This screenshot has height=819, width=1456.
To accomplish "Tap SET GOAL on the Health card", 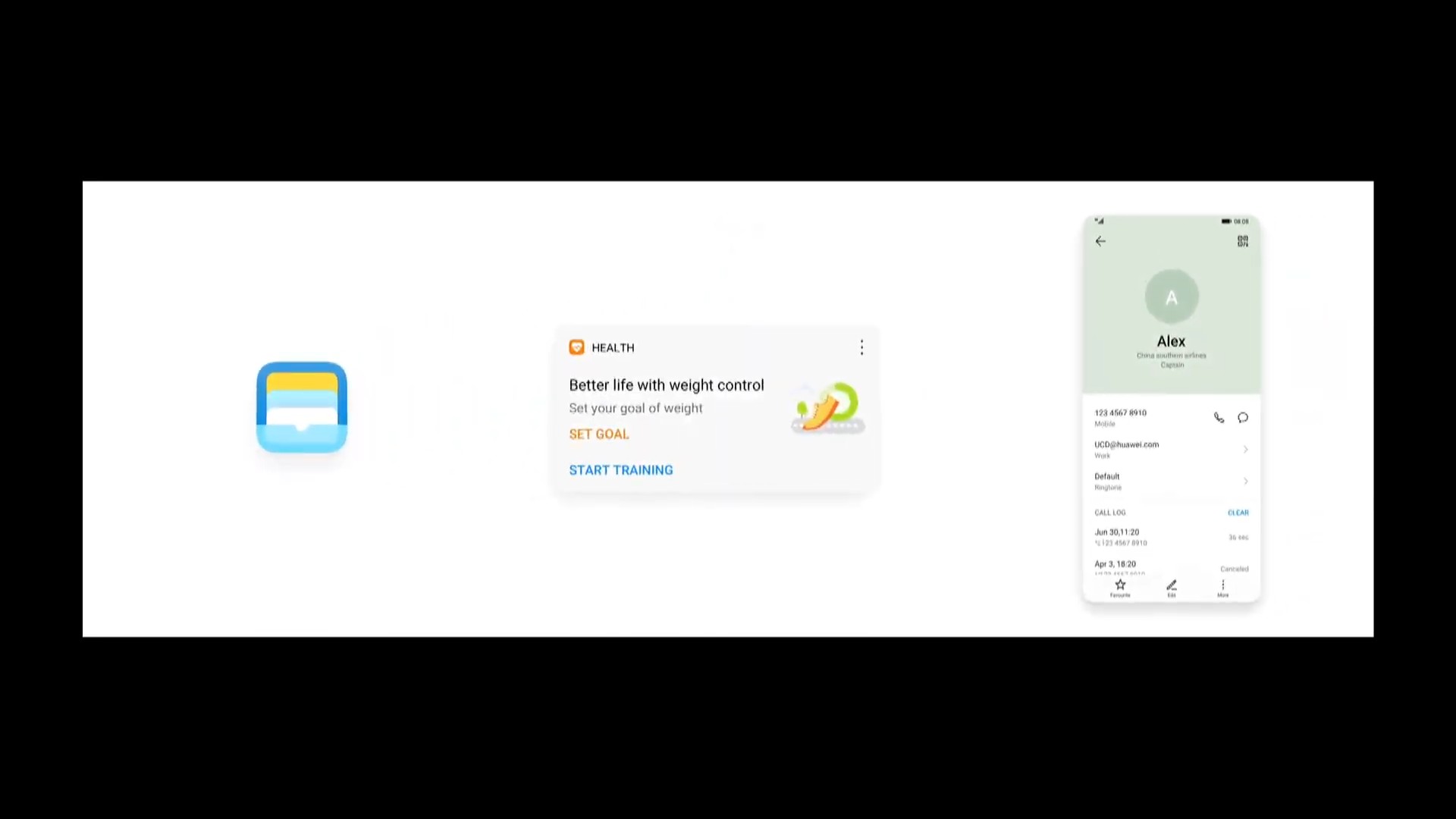I will (x=599, y=435).
